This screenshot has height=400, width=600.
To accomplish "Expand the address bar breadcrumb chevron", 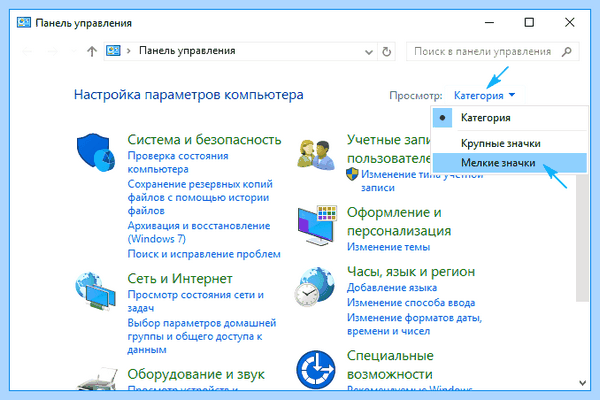I will (x=129, y=51).
